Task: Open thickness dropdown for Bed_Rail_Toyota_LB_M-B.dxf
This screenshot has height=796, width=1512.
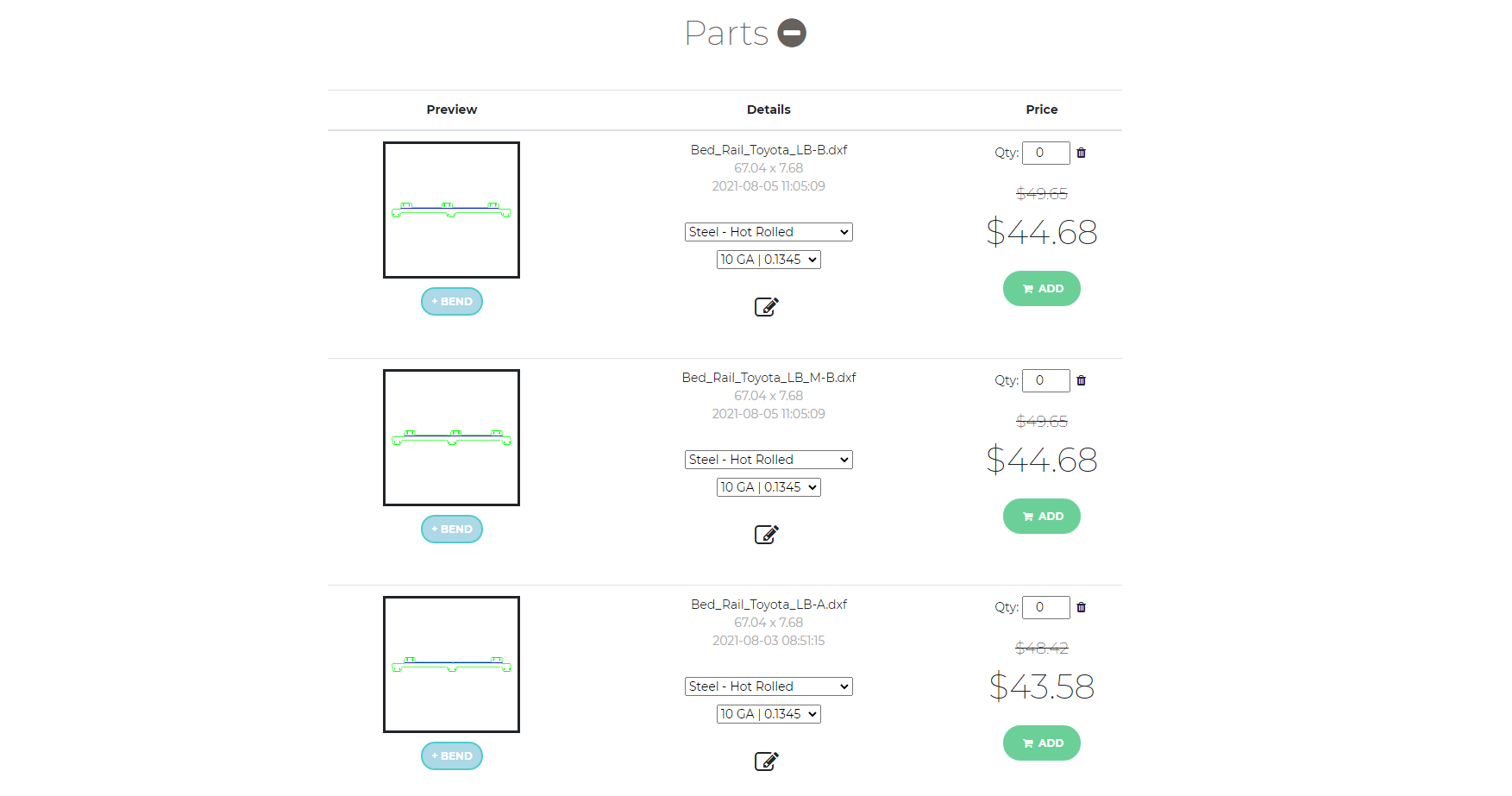Action: point(769,487)
